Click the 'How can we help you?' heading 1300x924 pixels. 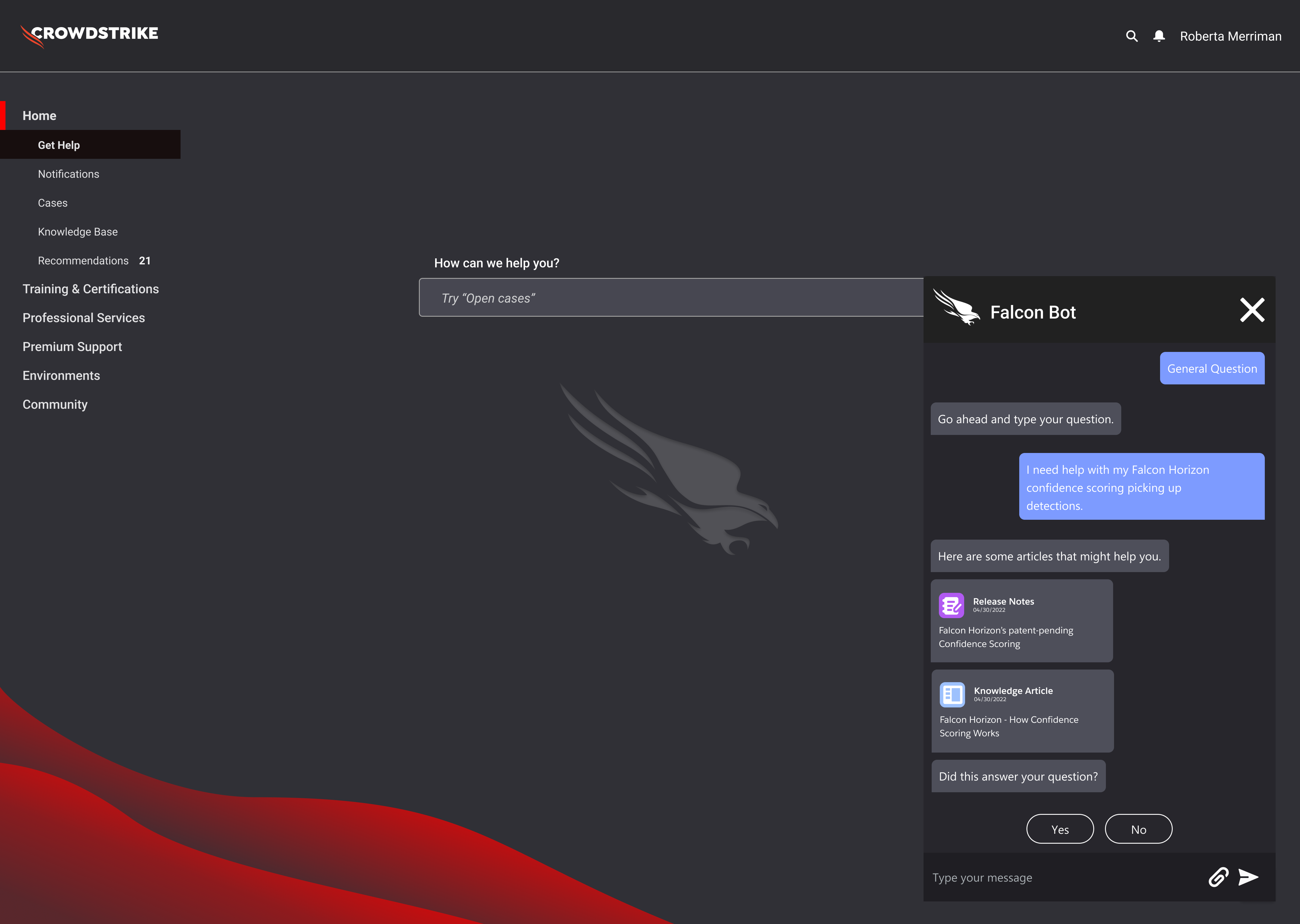[496, 263]
